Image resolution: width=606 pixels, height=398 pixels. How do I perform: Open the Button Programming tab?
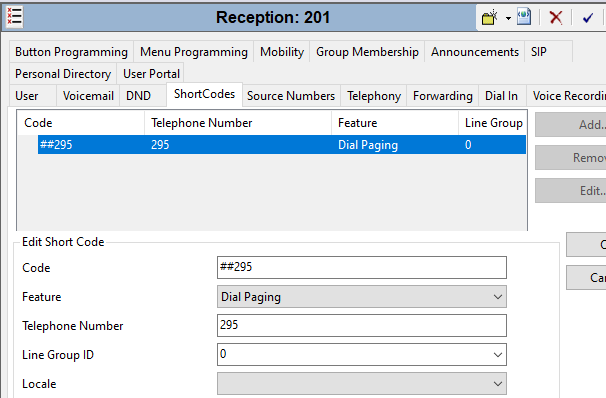71,52
